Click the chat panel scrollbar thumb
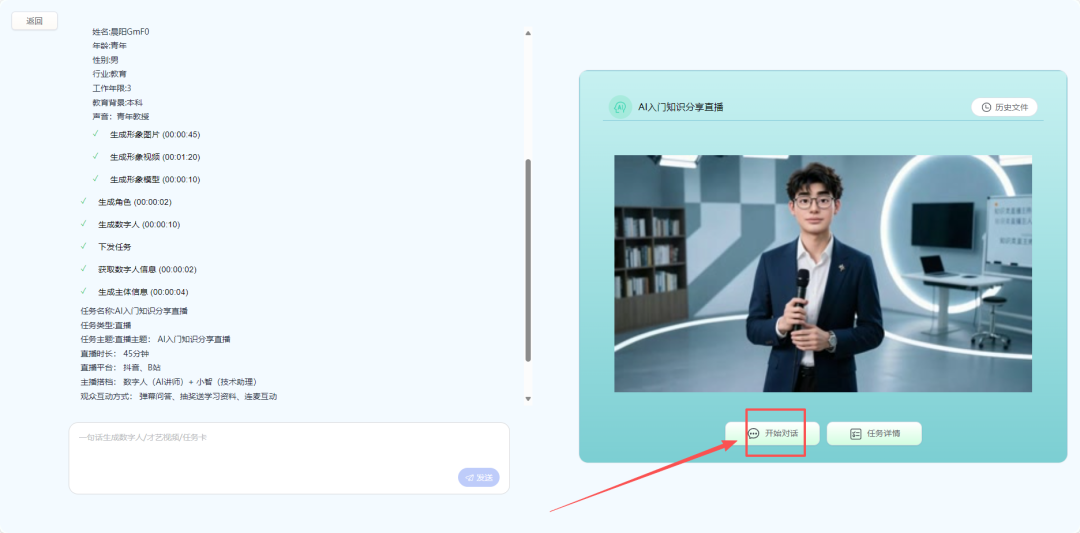Screen dimensions: 1080x533 pos(528,260)
